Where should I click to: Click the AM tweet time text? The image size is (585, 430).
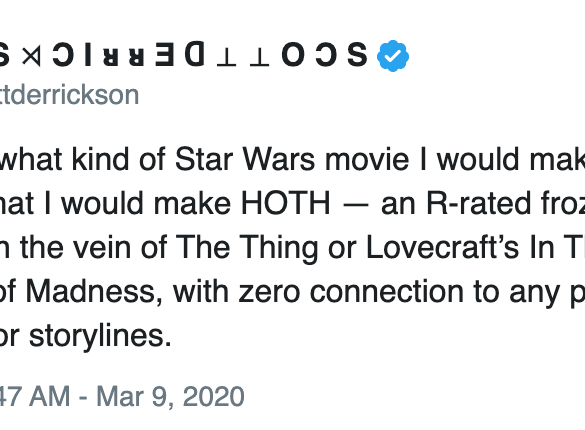pyautogui.click(x=49, y=396)
